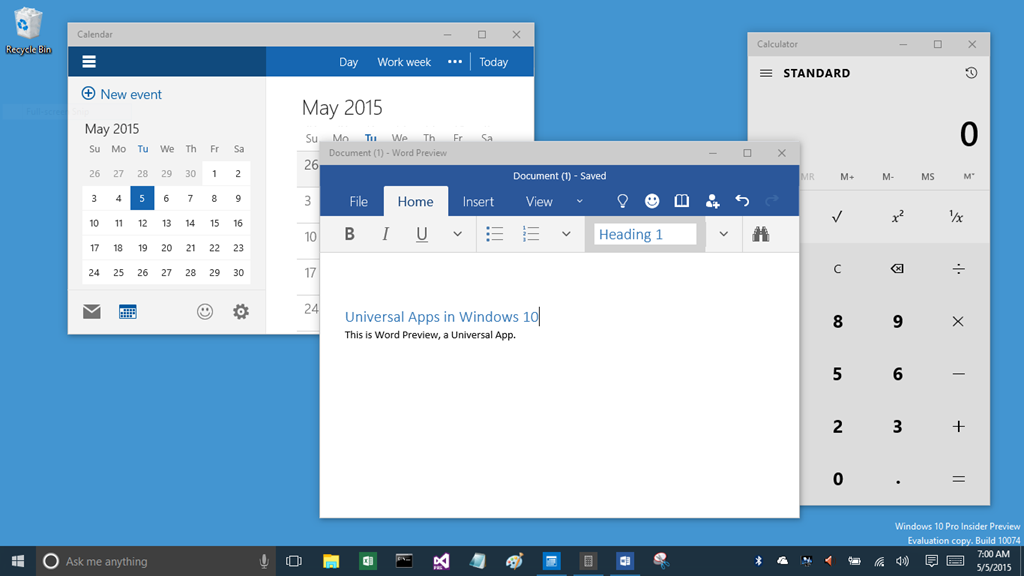Open Task View from the taskbar
The image size is (1024, 576).
tap(294, 561)
